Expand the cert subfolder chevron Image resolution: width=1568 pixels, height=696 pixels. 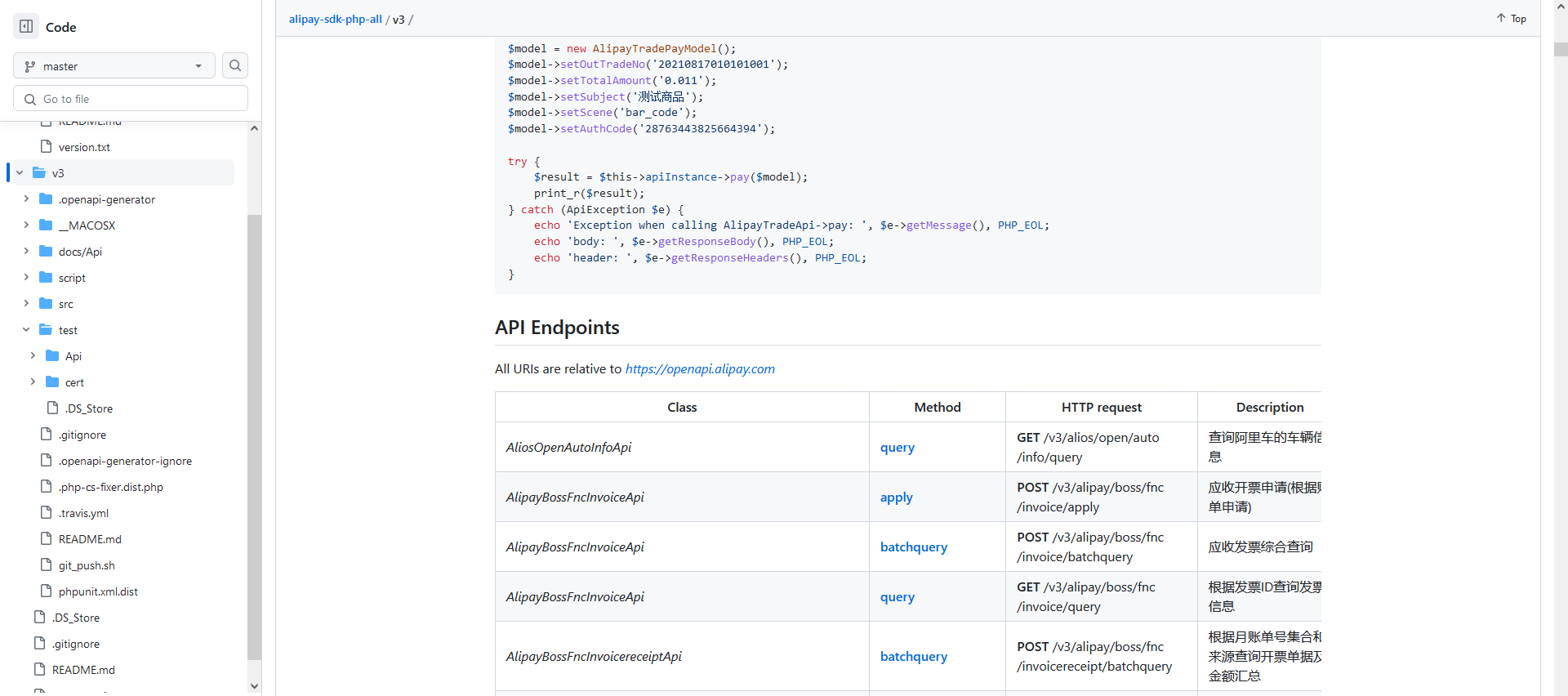point(33,382)
